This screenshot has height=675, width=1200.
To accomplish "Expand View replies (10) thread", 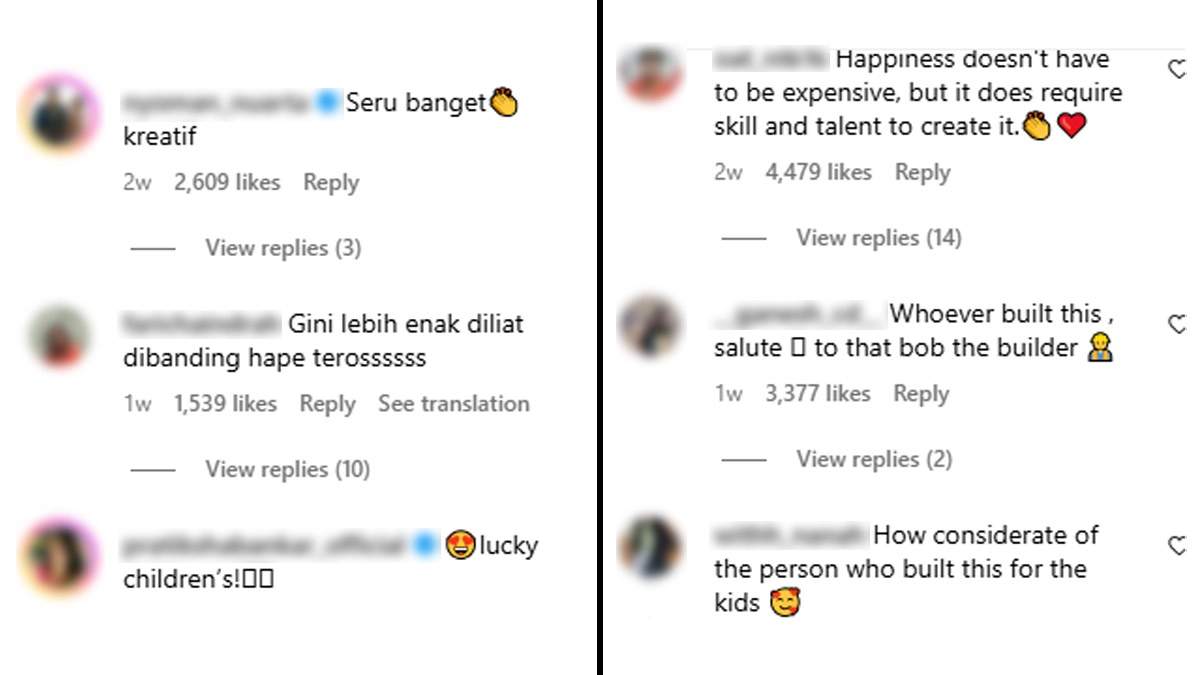I will coord(287,469).
